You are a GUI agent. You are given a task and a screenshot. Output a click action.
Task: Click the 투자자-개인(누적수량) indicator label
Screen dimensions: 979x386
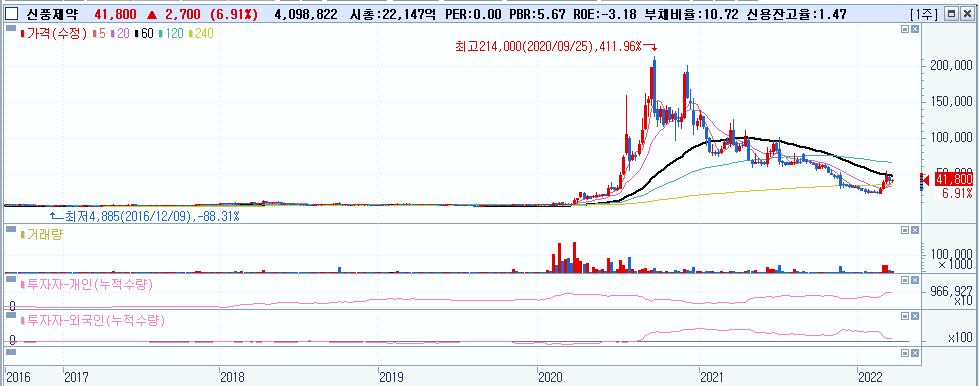[x=87, y=285]
